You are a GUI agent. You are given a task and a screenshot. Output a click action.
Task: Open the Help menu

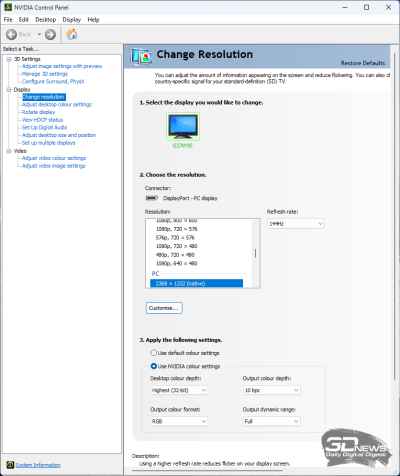pyautogui.click(x=93, y=20)
